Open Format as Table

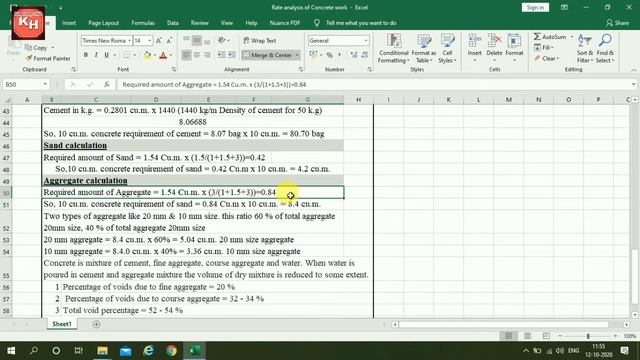coord(423,49)
